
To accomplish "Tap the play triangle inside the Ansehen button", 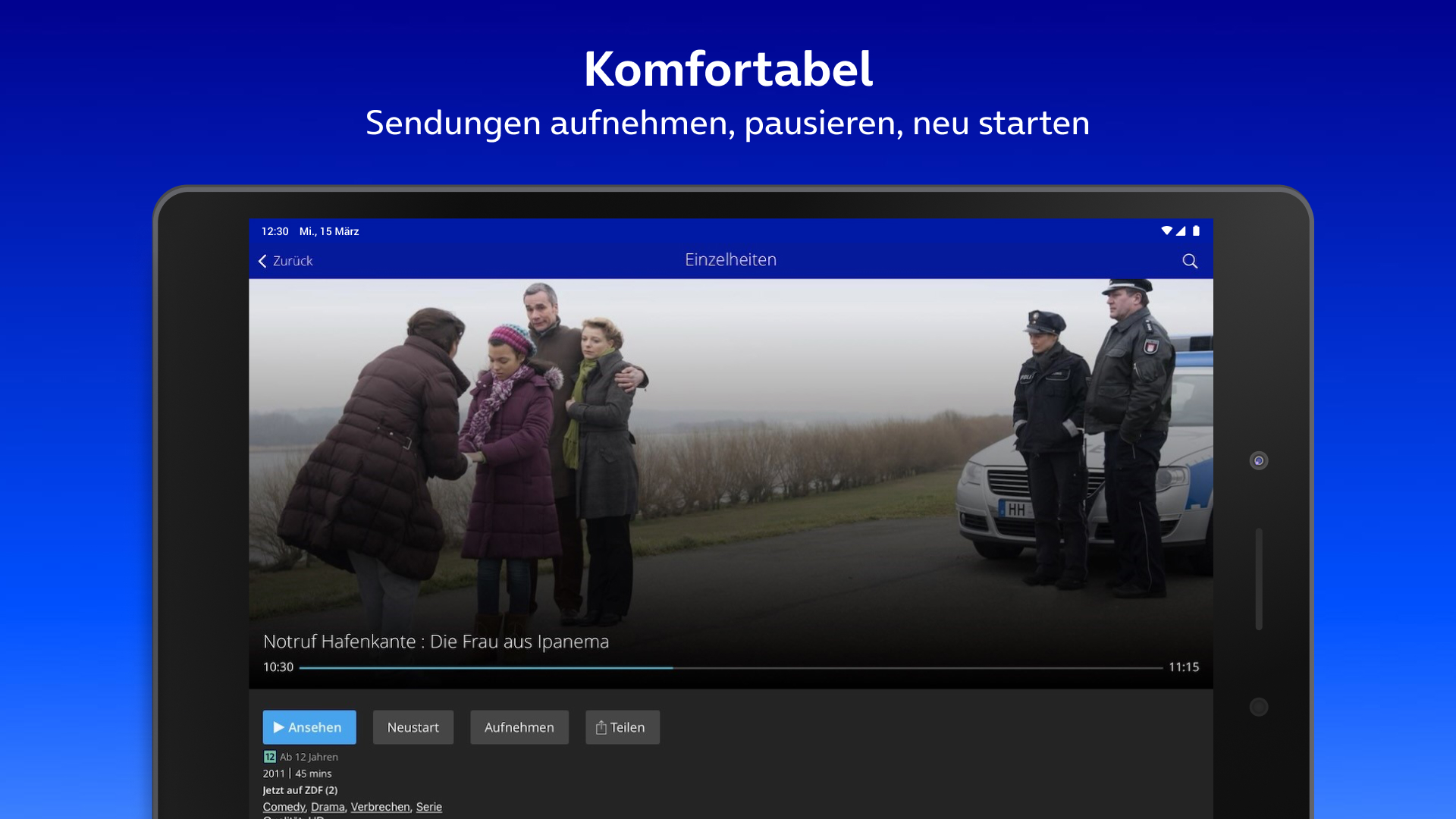I will tap(279, 726).
